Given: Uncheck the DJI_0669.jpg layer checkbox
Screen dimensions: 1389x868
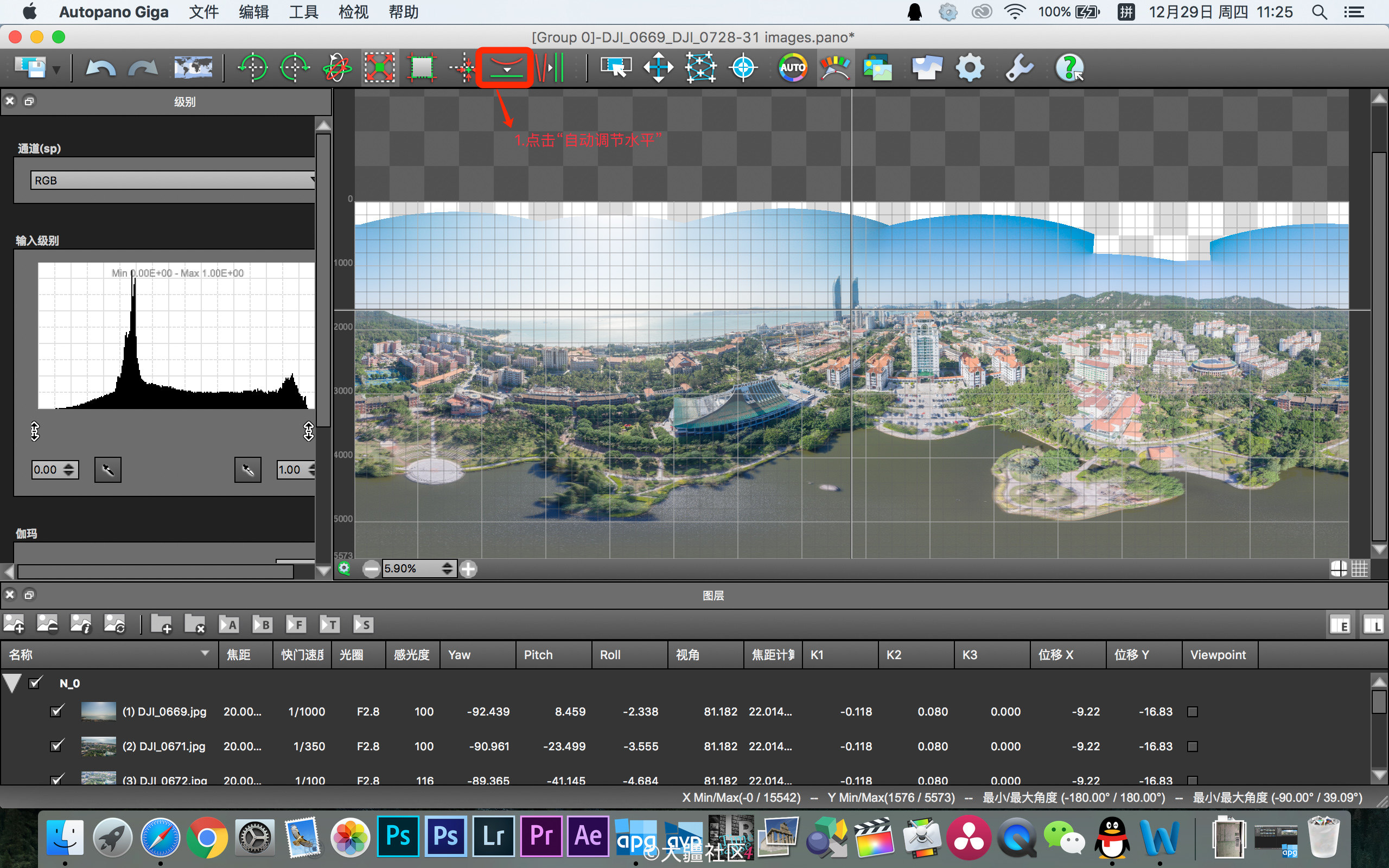Looking at the screenshot, I should (56, 711).
